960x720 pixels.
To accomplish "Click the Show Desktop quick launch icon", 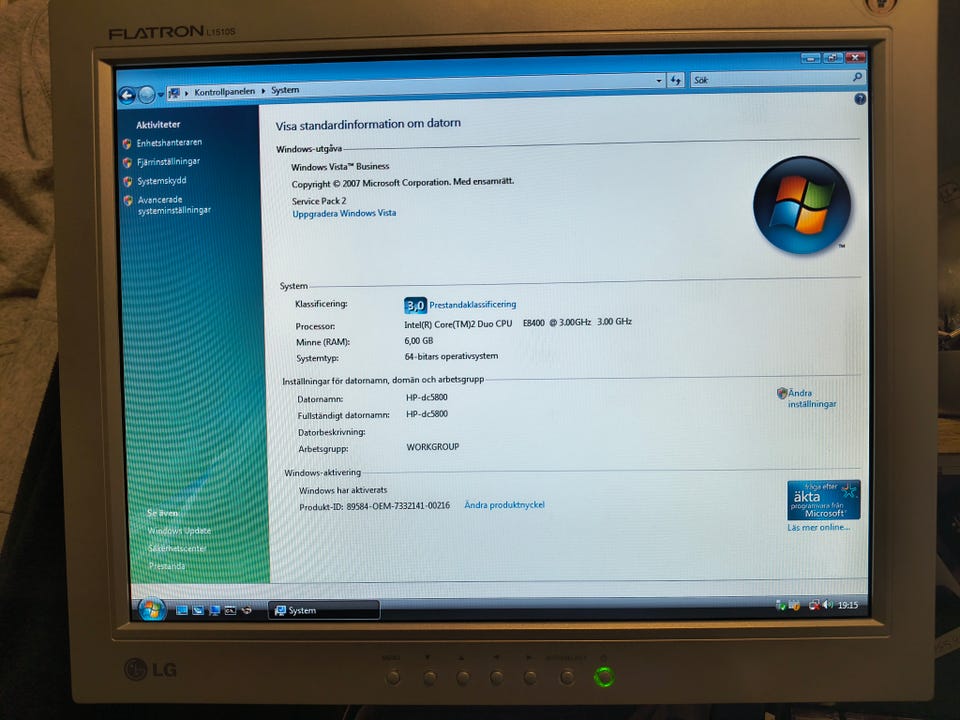I will 182,610.
